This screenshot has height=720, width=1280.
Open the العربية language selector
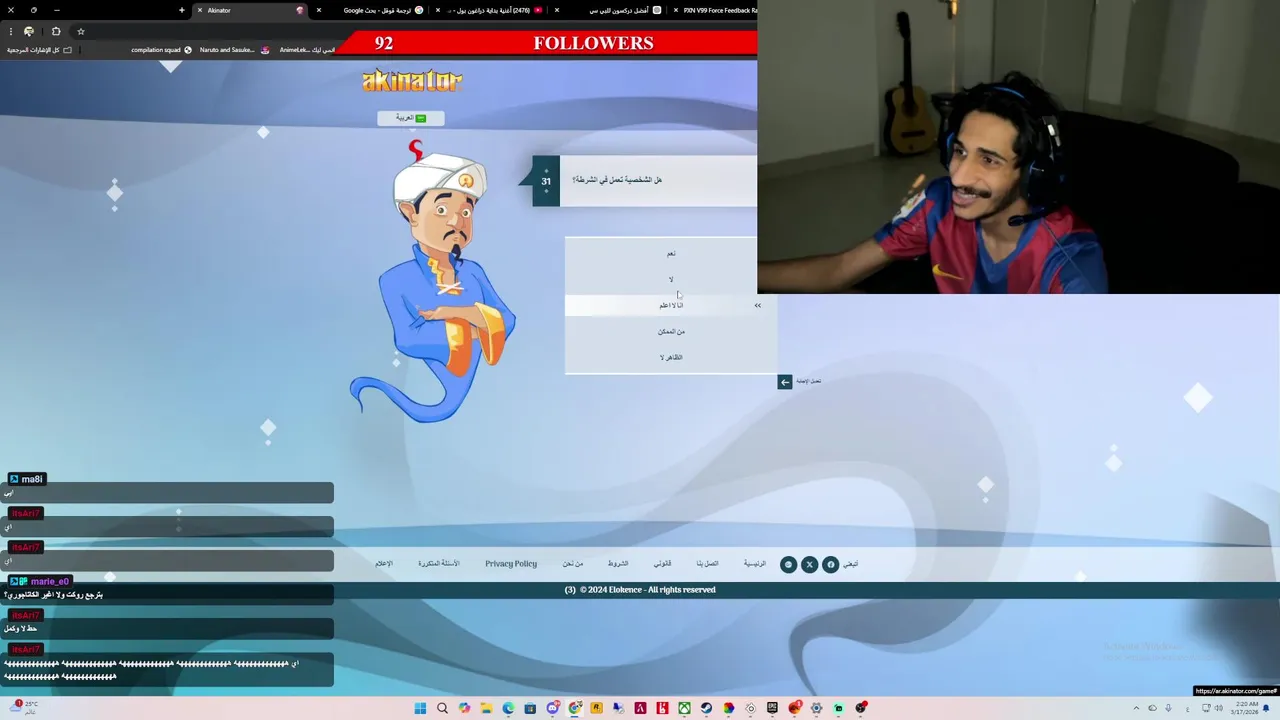pyautogui.click(x=410, y=118)
